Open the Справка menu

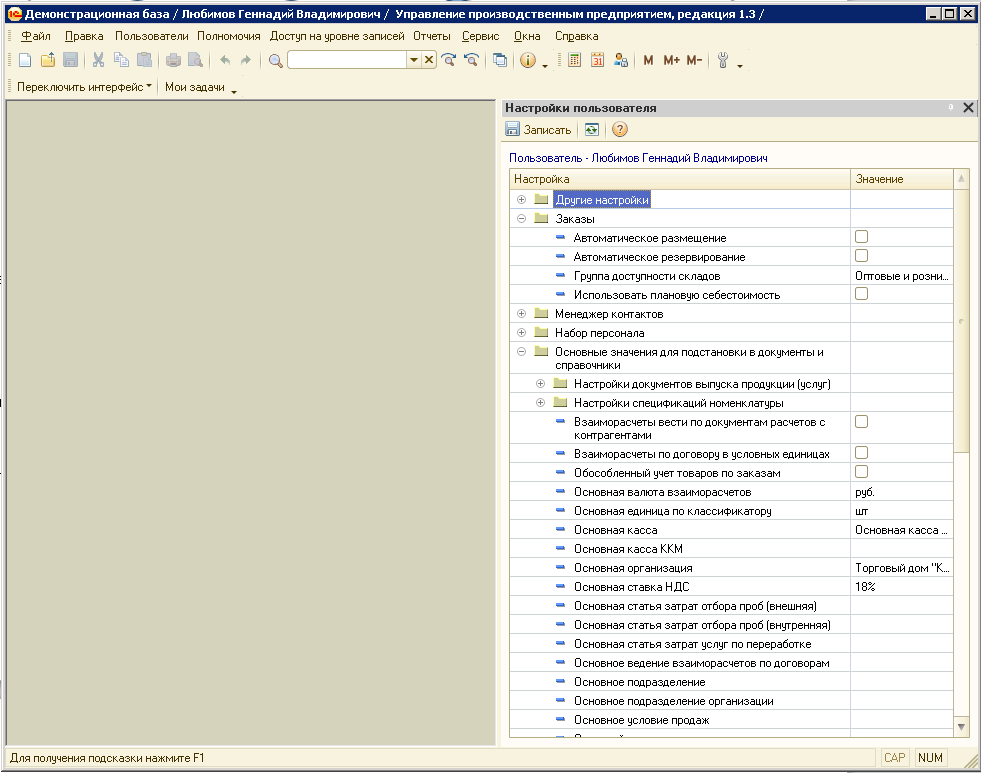576,36
